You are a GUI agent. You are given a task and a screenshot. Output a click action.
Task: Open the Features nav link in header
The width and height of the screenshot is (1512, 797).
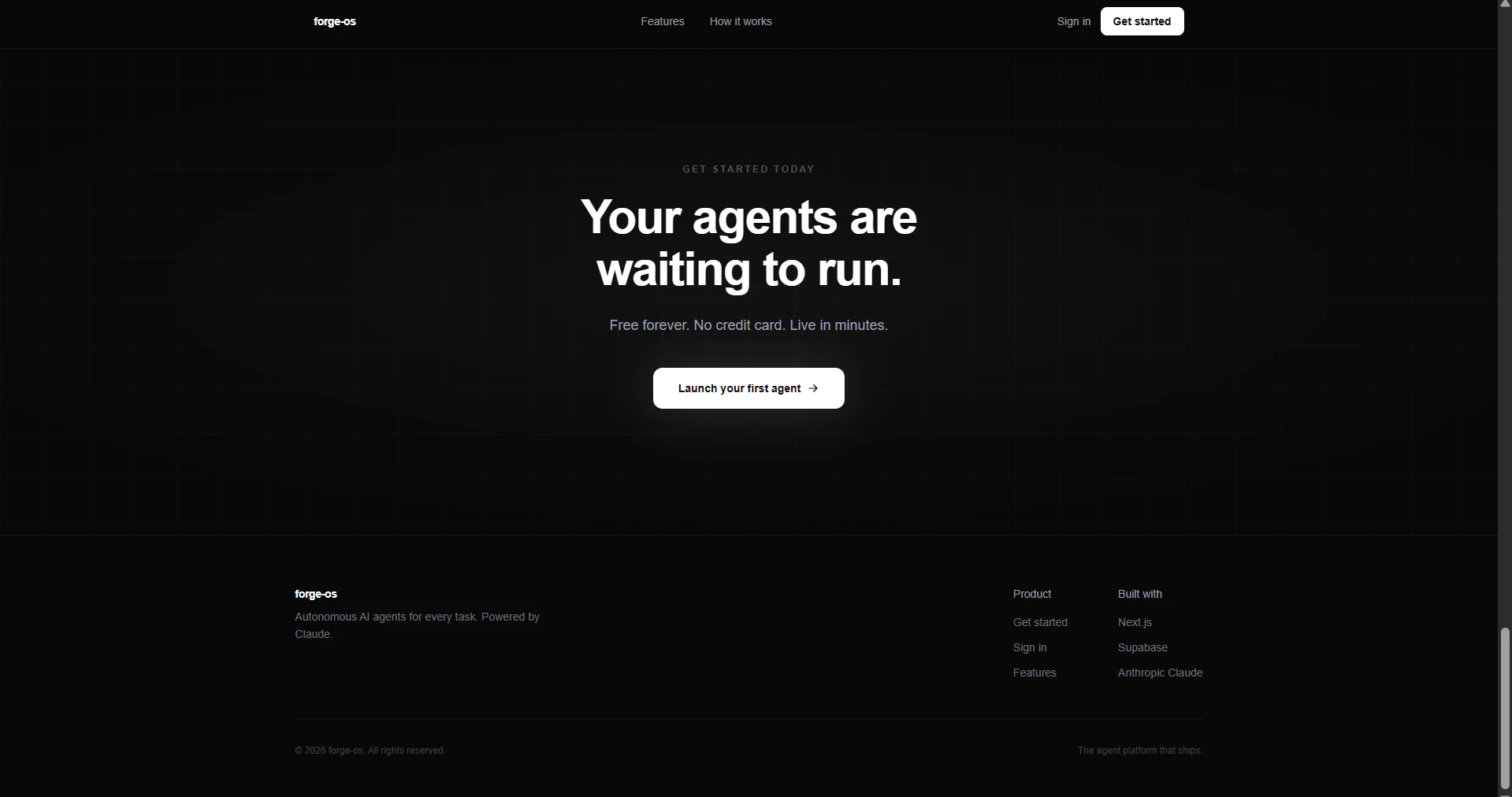pyautogui.click(x=663, y=21)
